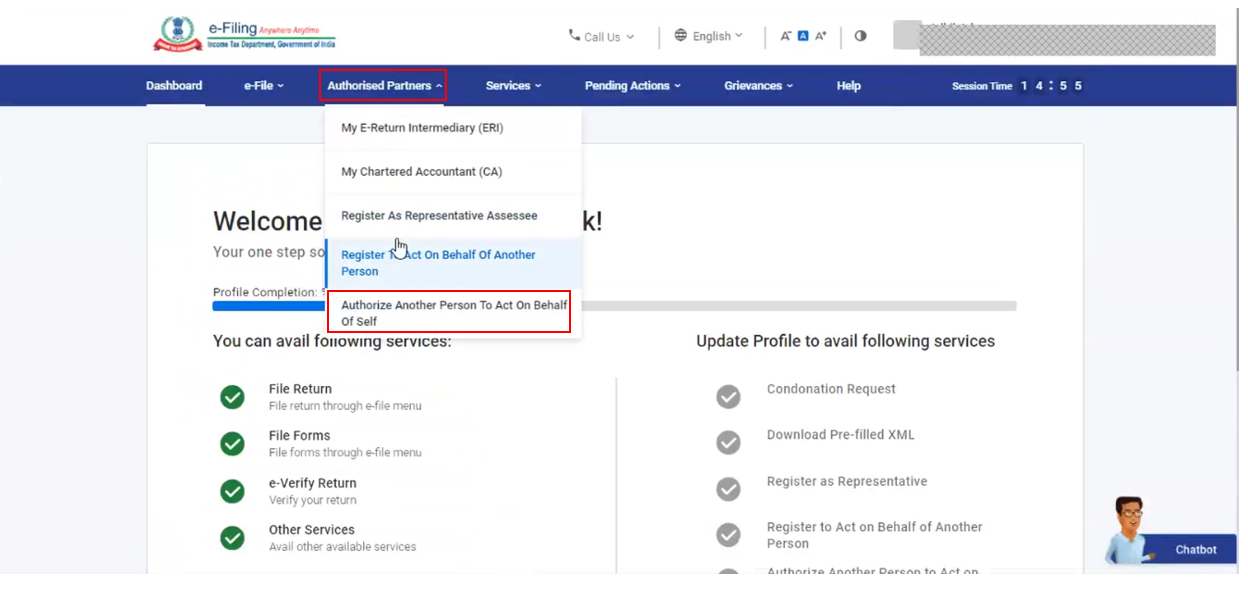Reset to default font size icon
The height and width of the screenshot is (596, 1248).
[803, 36]
